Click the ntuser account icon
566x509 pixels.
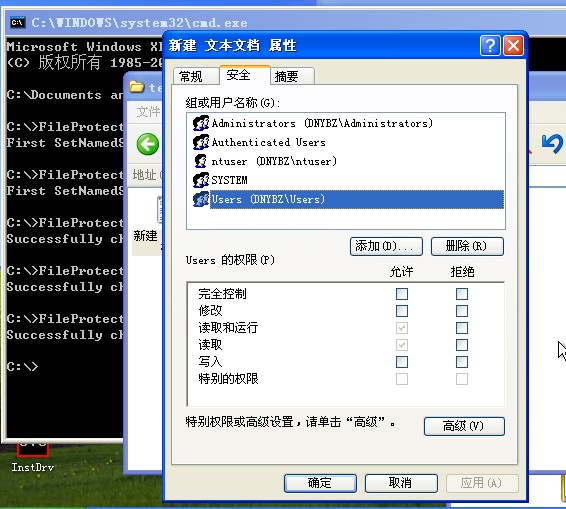(x=201, y=161)
